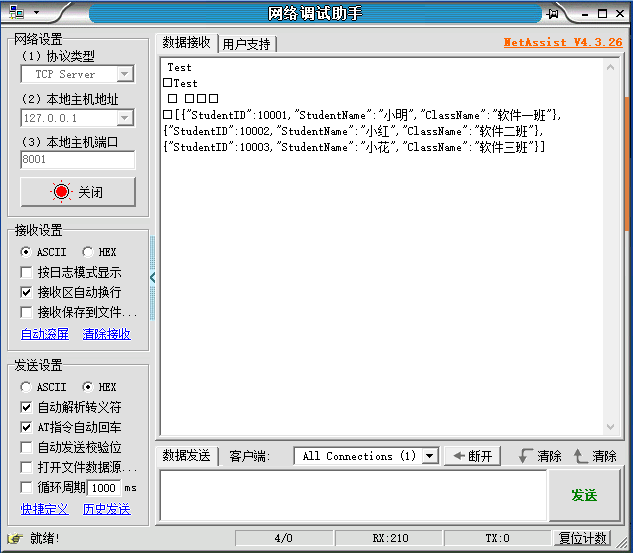Viewport: 633px width, 553px height.
Task: Click the red connection status indicator icon
Action: 61,192
